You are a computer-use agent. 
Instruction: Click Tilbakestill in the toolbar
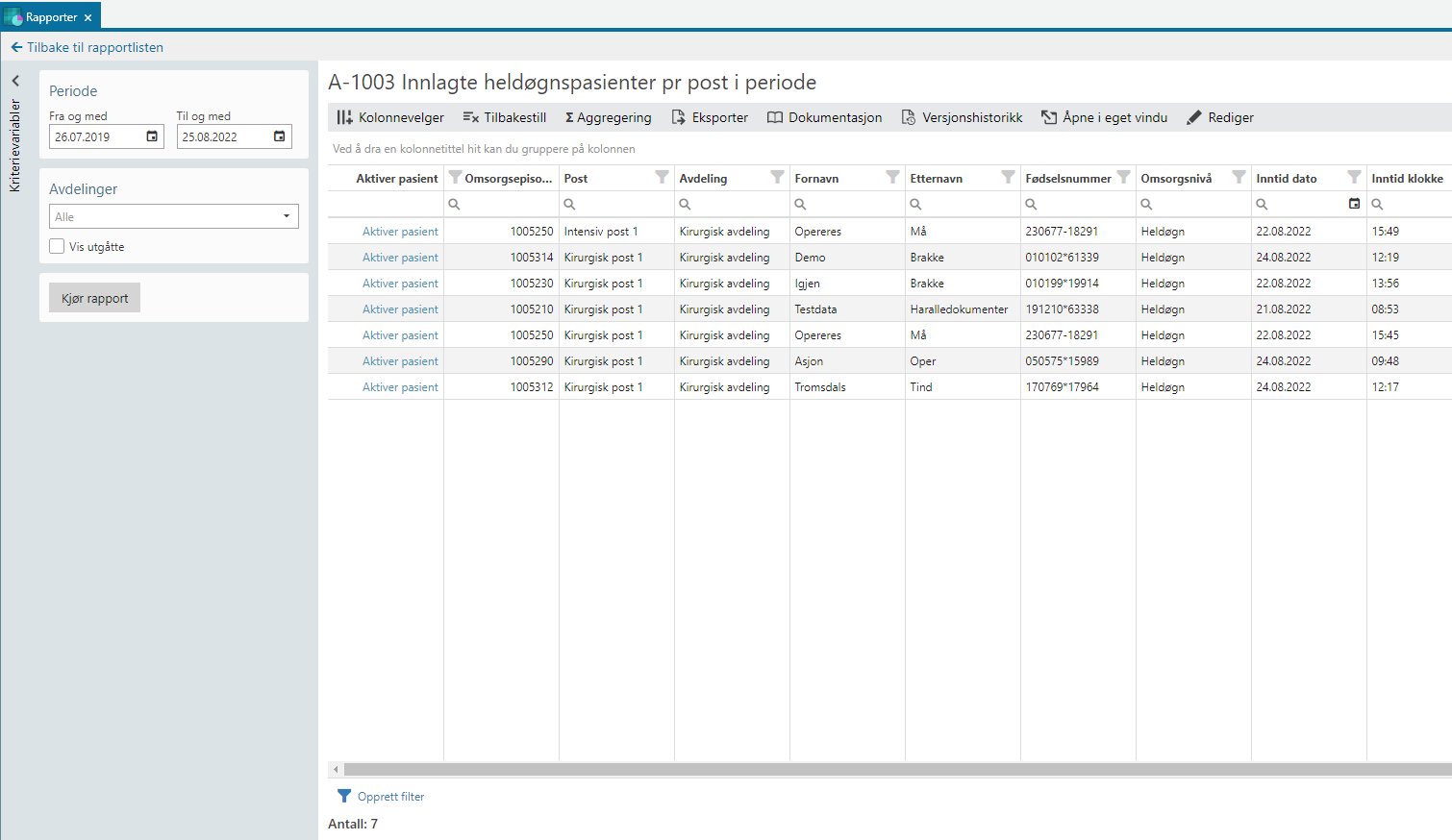point(505,117)
